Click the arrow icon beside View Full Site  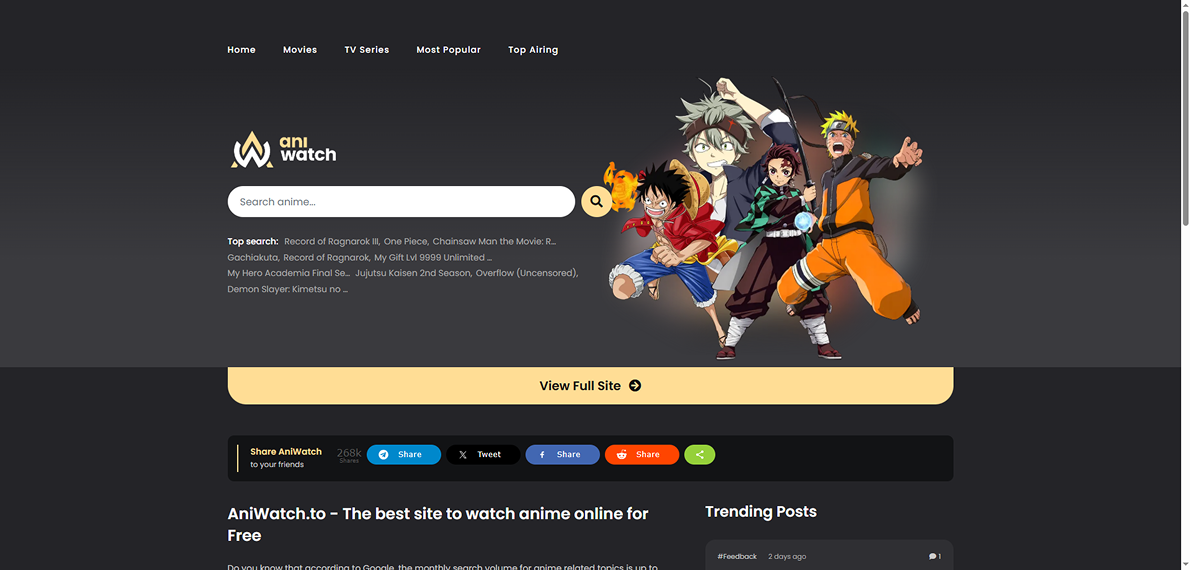(x=635, y=386)
